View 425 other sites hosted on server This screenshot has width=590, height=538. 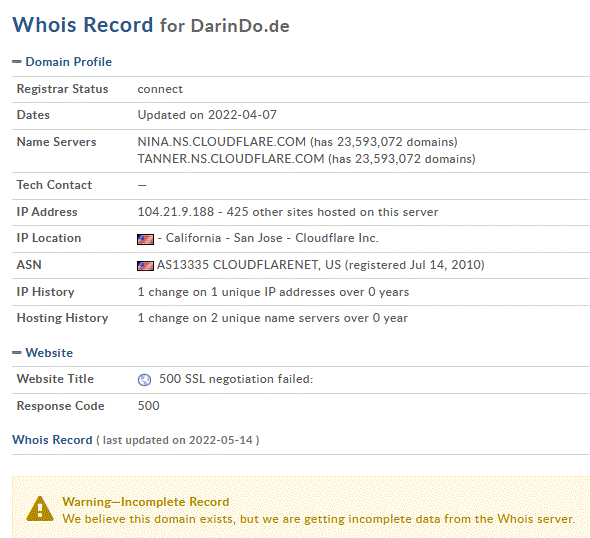[x=332, y=212]
